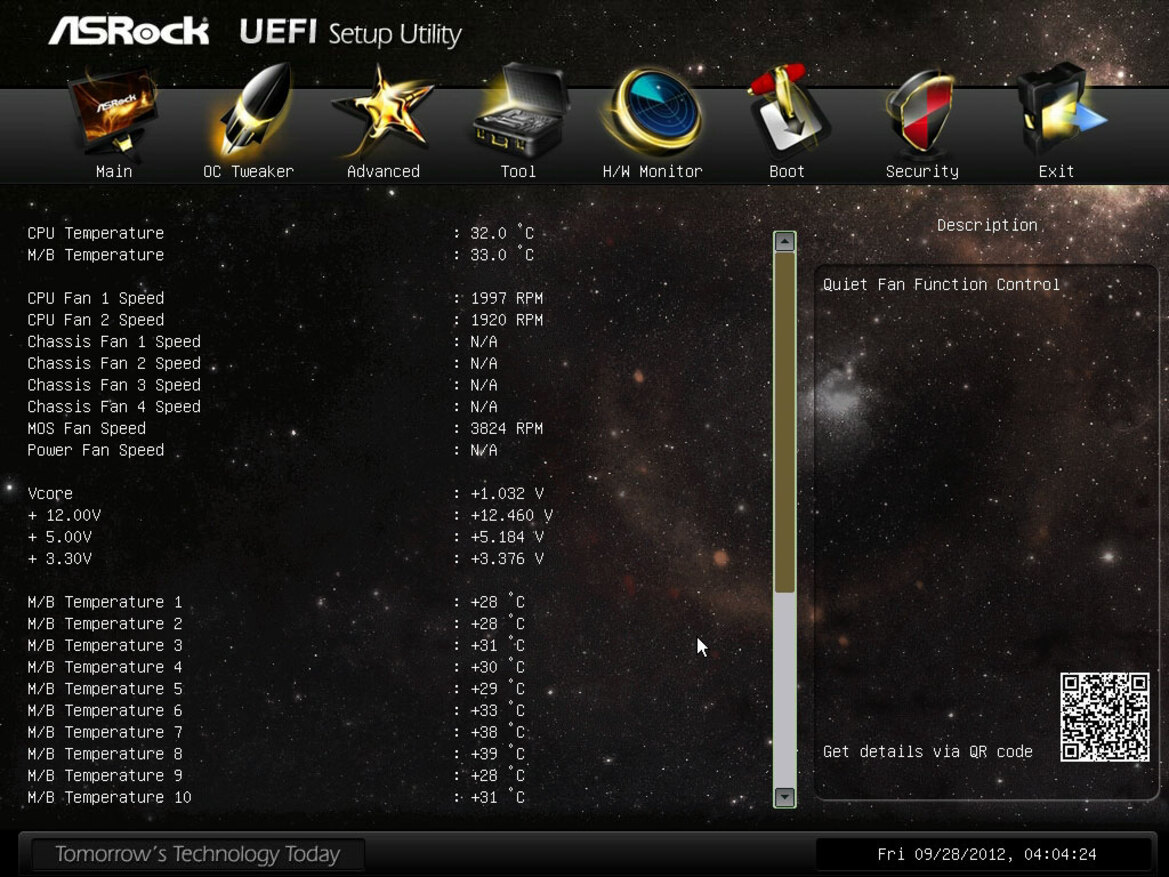Switch to the Exit tab label
The height and width of the screenshot is (877, 1169).
(x=1056, y=172)
